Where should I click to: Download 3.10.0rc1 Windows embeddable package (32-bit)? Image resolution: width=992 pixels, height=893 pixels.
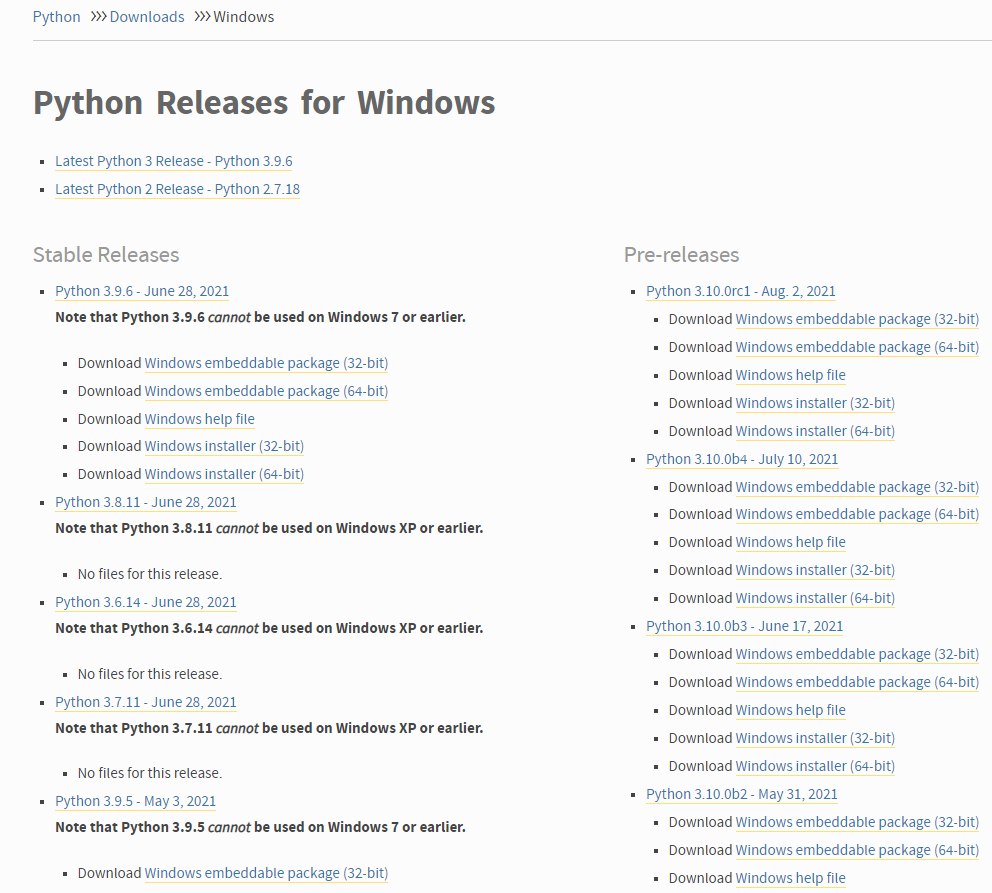857,319
